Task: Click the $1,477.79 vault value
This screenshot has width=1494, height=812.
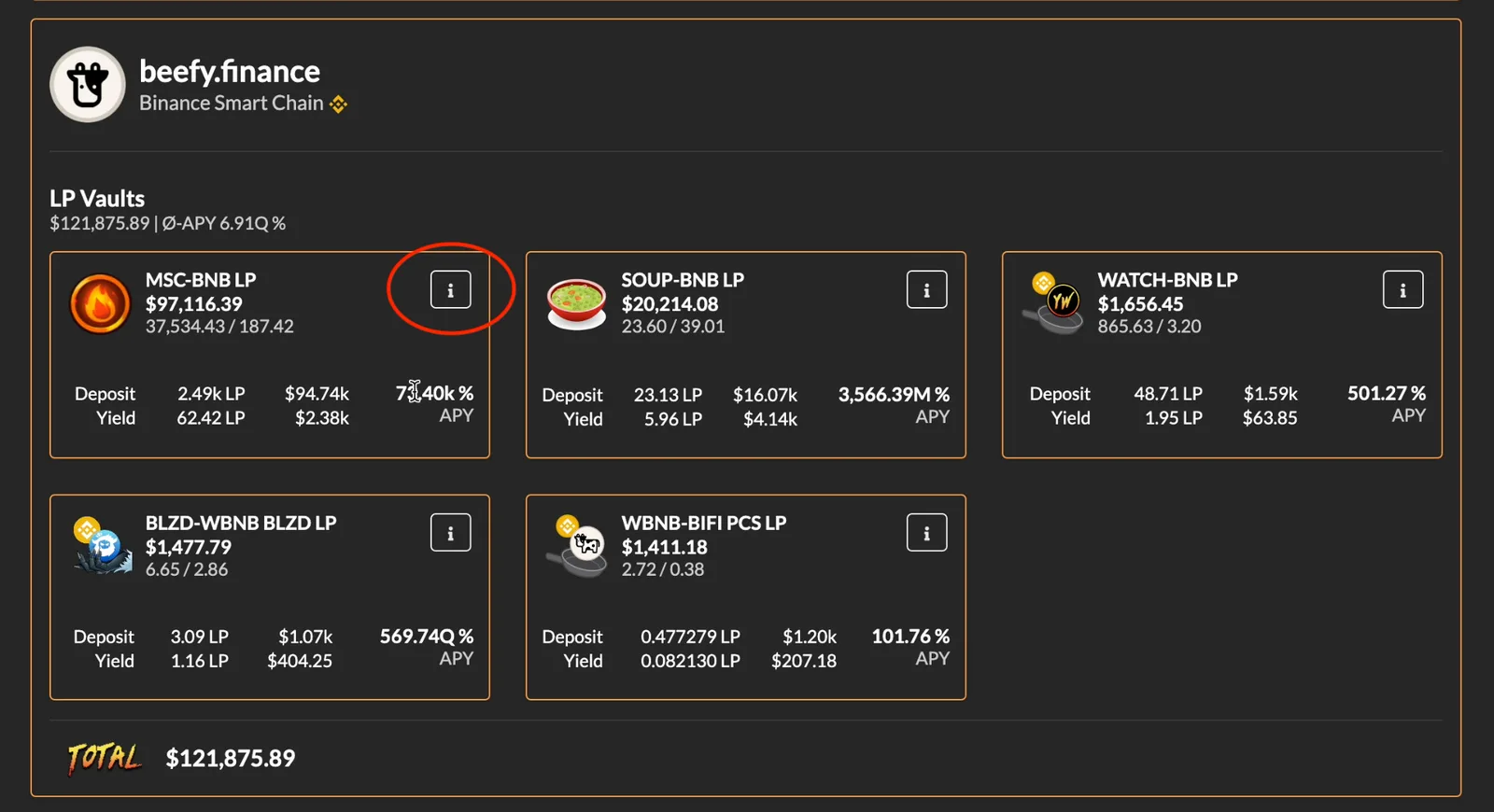Action: [188, 547]
